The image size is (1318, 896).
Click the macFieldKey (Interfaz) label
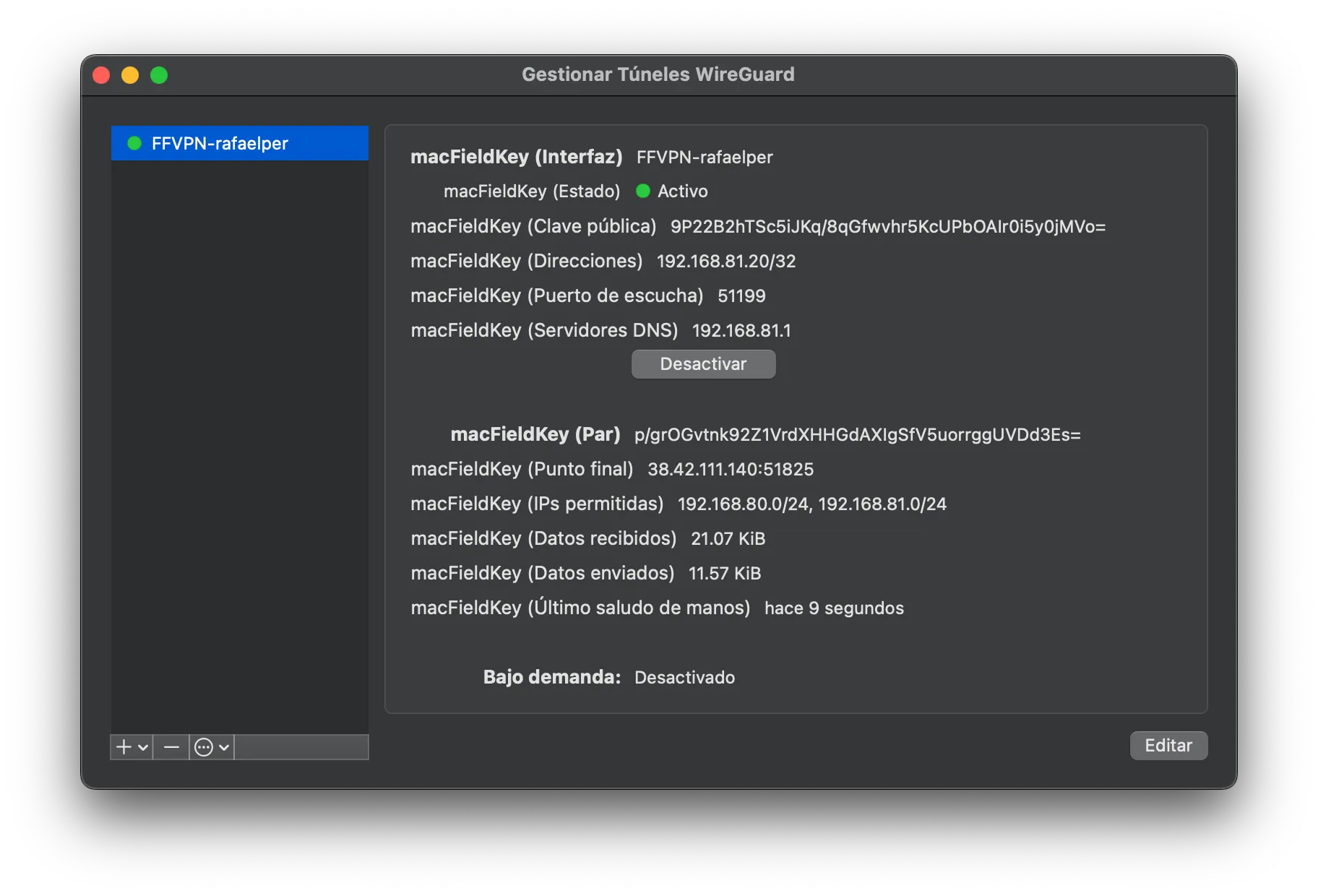(517, 157)
